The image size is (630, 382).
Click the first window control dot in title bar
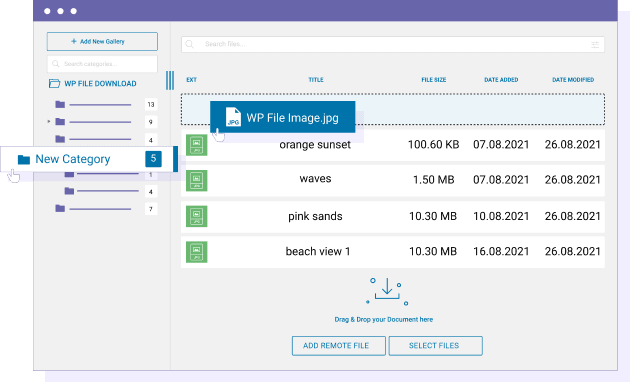(x=47, y=11)
